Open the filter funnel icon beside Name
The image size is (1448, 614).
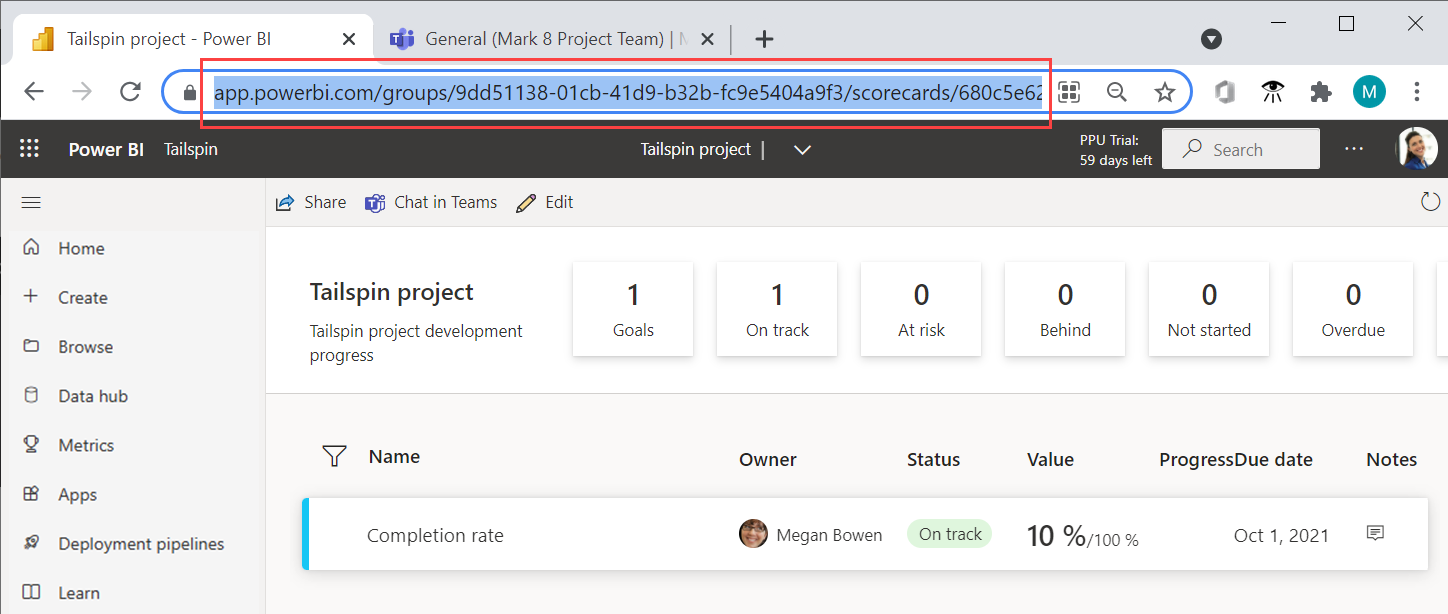point(334,457)
